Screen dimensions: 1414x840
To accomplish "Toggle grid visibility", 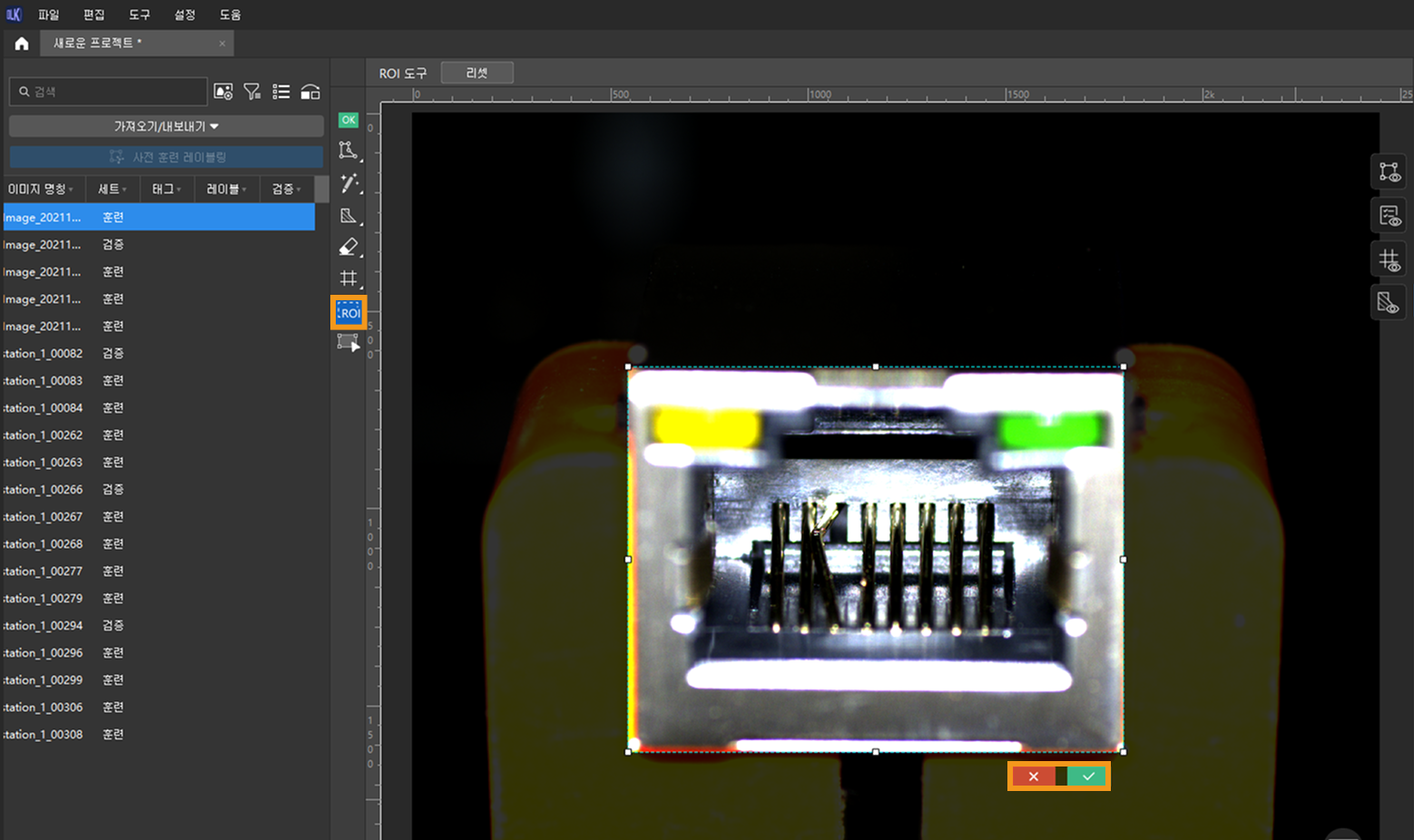I will coord(1389,259).
